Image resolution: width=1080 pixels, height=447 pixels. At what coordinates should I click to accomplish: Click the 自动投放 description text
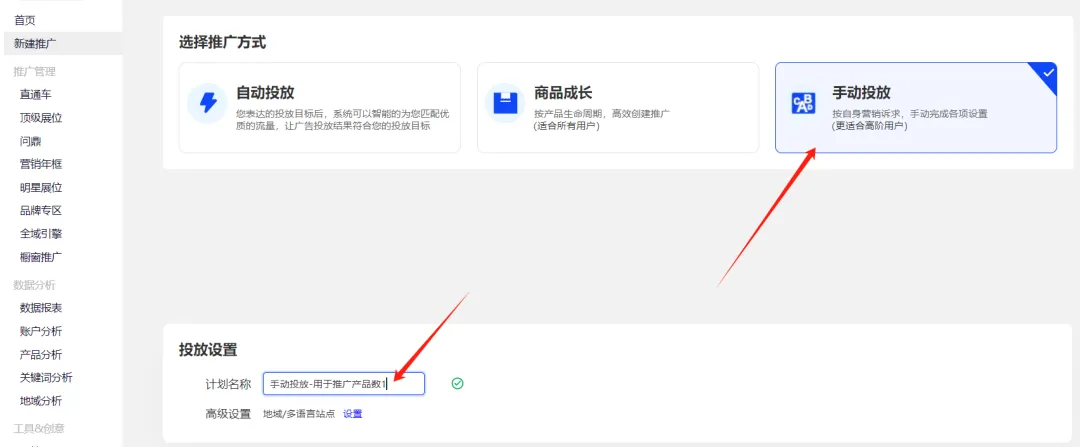[x=342, y=121]
